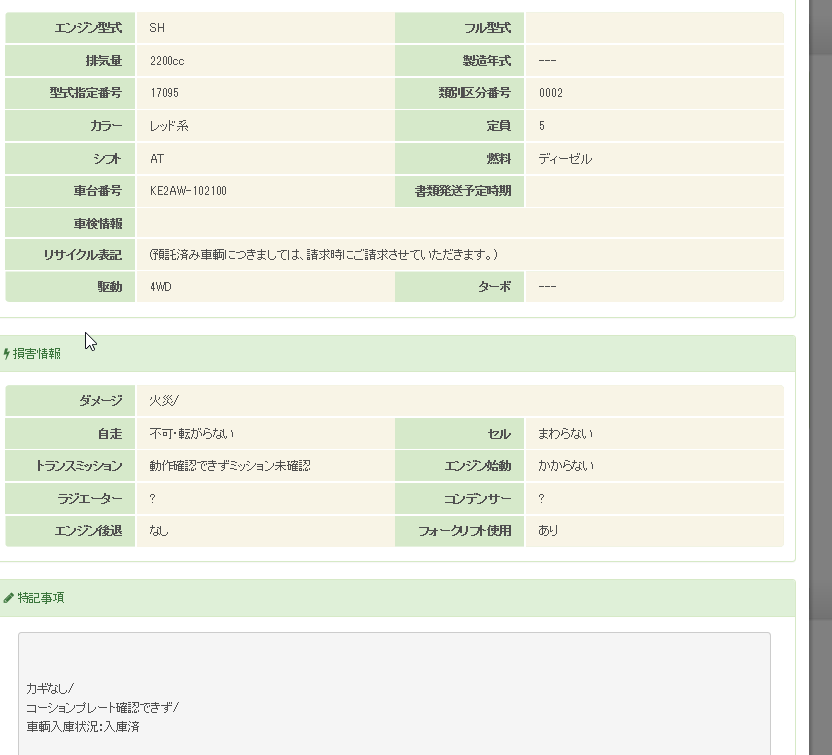Click the リサイクル表記 note text
832x755 pixels.
point(323,255)
